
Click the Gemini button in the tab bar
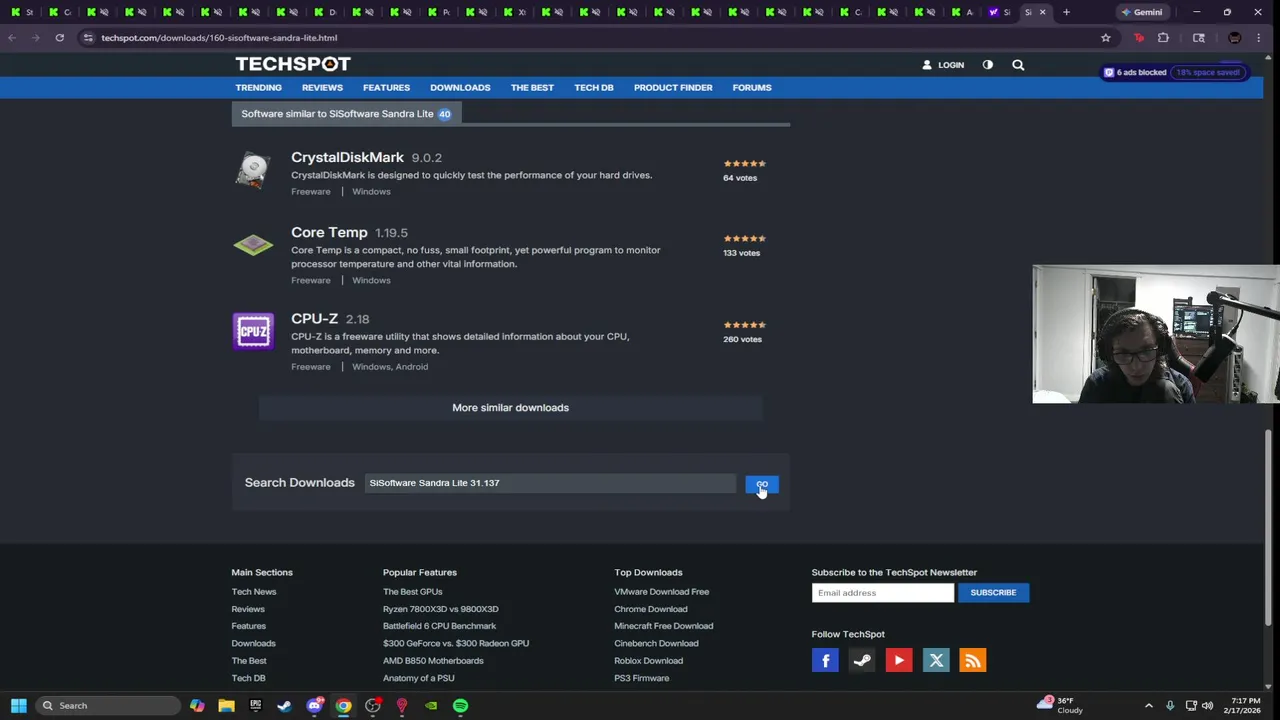pos(1141,12)
